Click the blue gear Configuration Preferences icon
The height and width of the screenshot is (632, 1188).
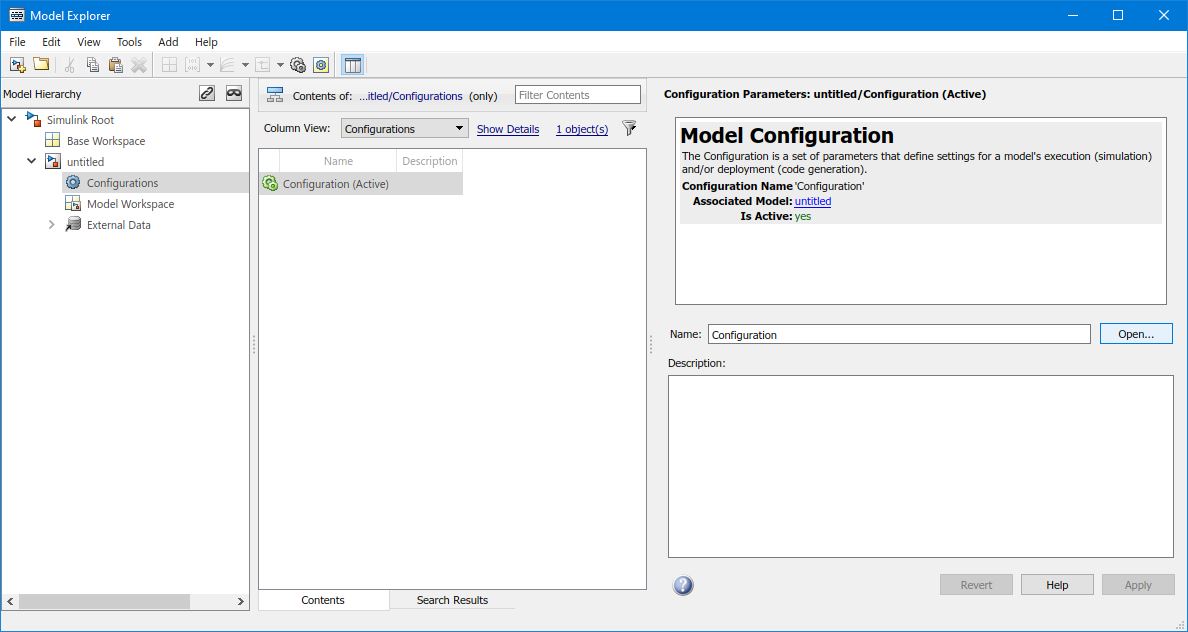pyautogui.click(x=321, y=65)
